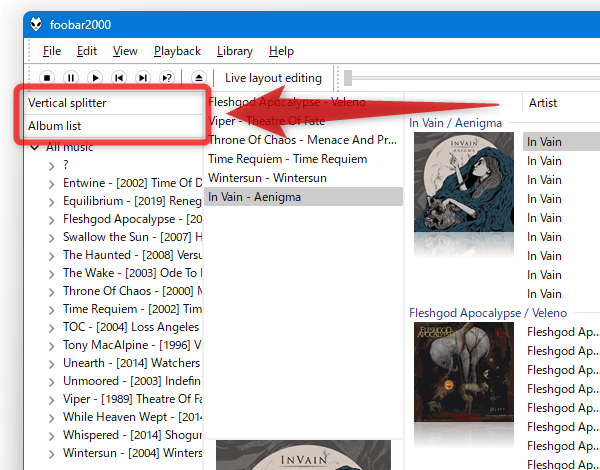Expand TOC - [2004] Loss Angeles node
Image resolution: width=600 pixels, height=470 pixels.
click(52, 328)
